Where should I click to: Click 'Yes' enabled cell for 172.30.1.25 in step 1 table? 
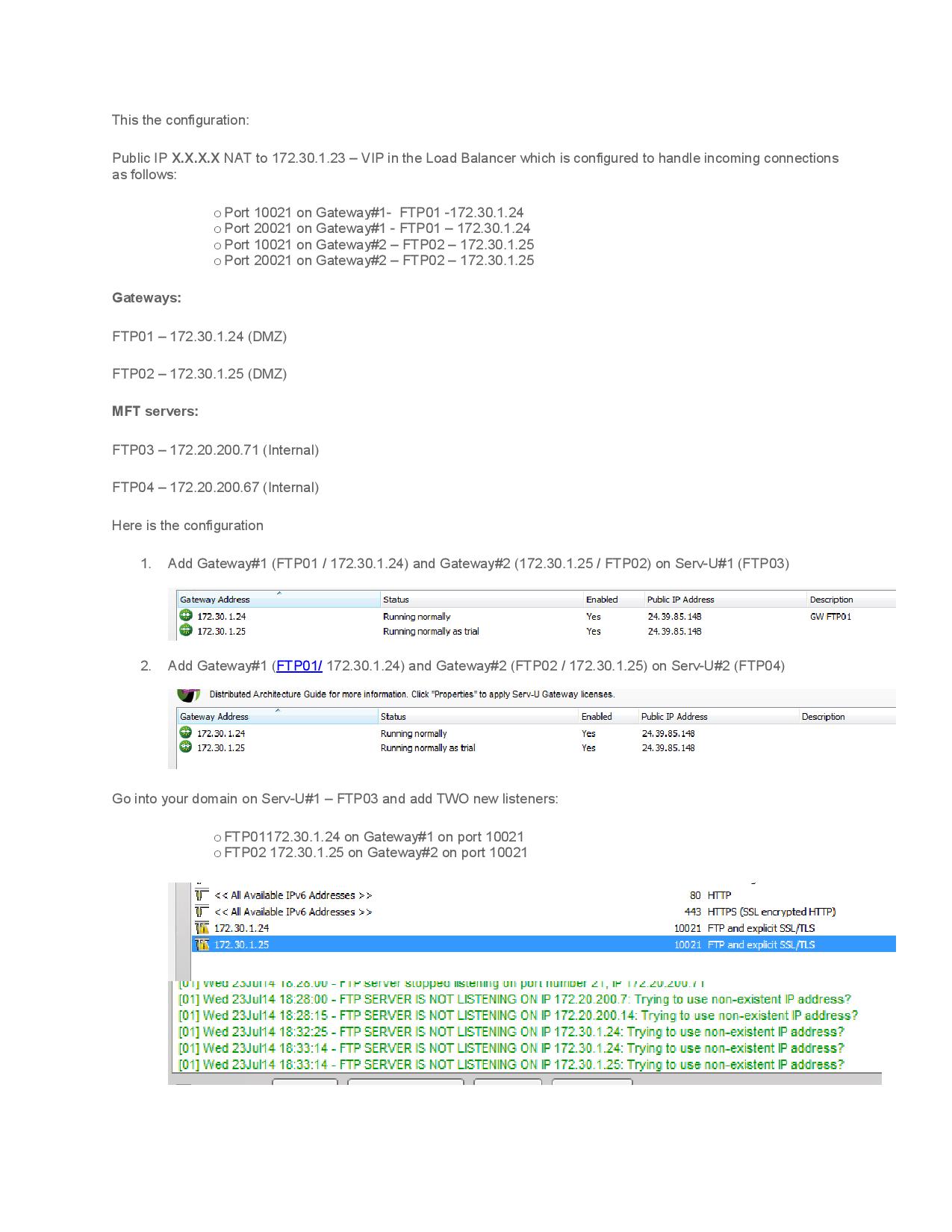tap(594, 631)
